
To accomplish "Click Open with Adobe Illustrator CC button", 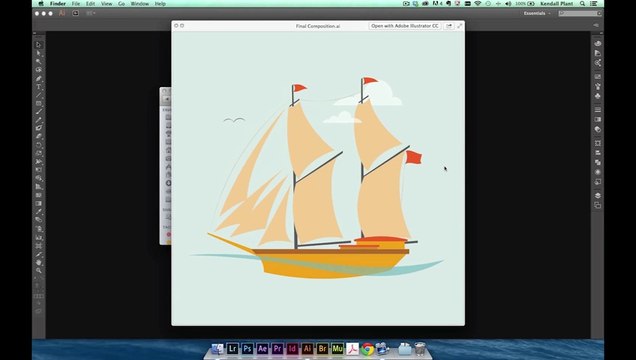I will [405, 26].
